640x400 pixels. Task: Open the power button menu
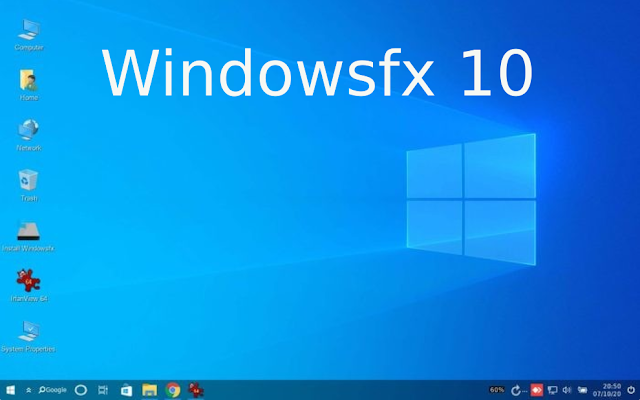(x=631, y=390)
